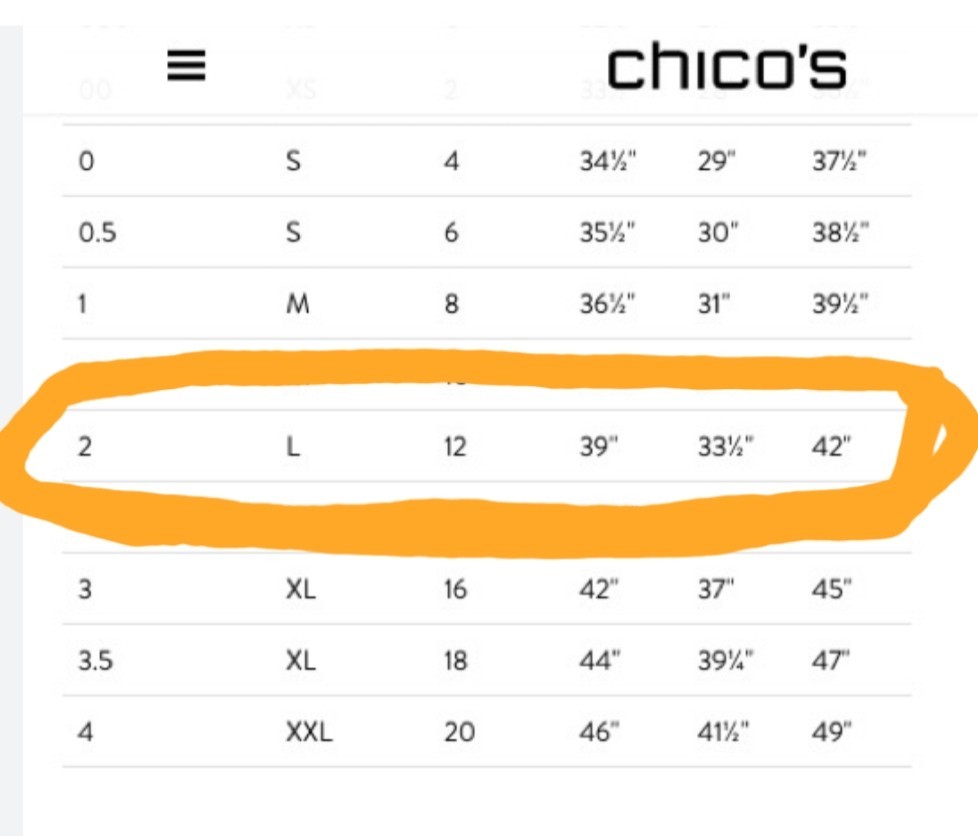
Task: Select numeric size 12 cell
Action: 455,447
